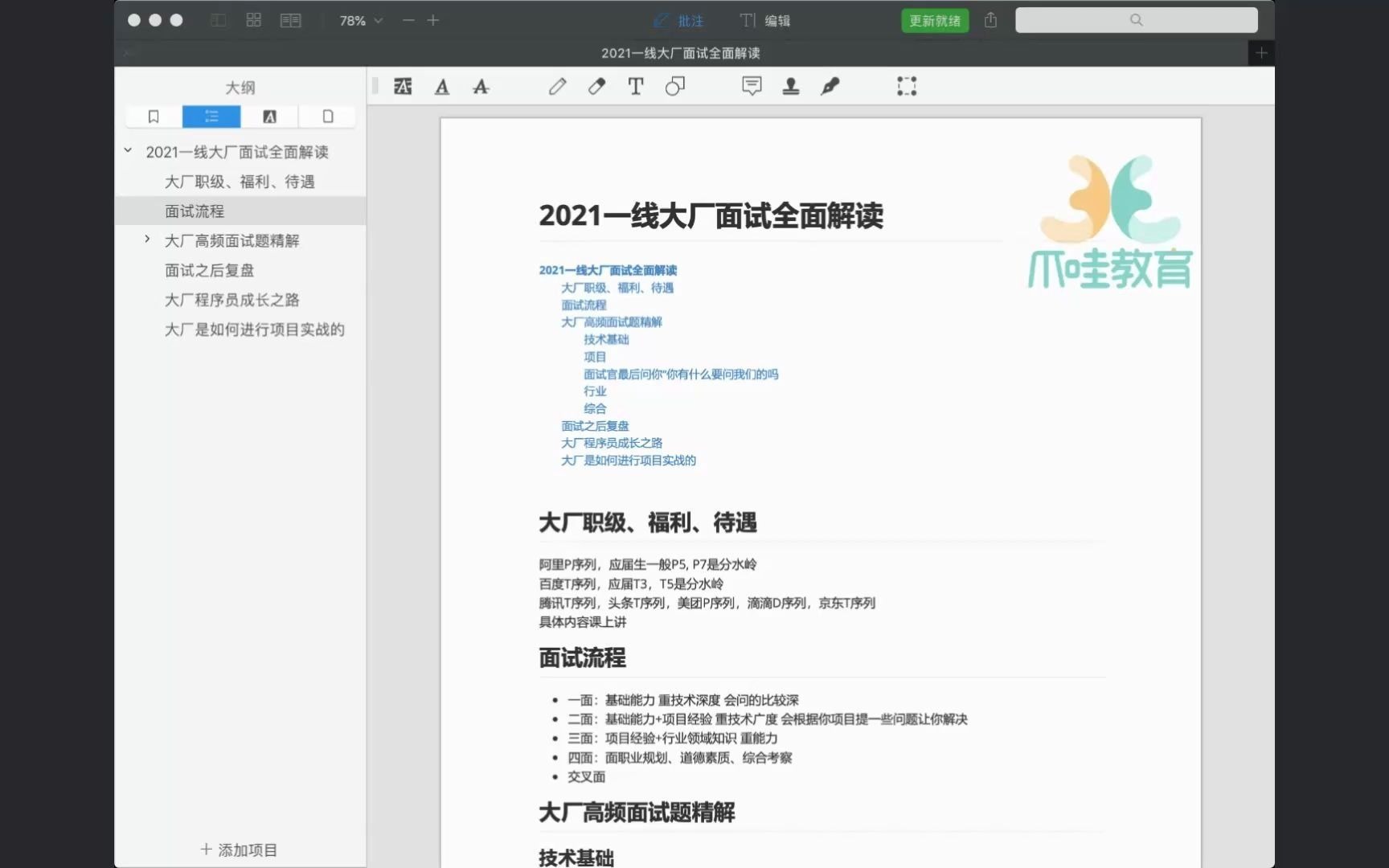Select the document tab 2021一线大厂面试全面解读

[x=681, y=53]
